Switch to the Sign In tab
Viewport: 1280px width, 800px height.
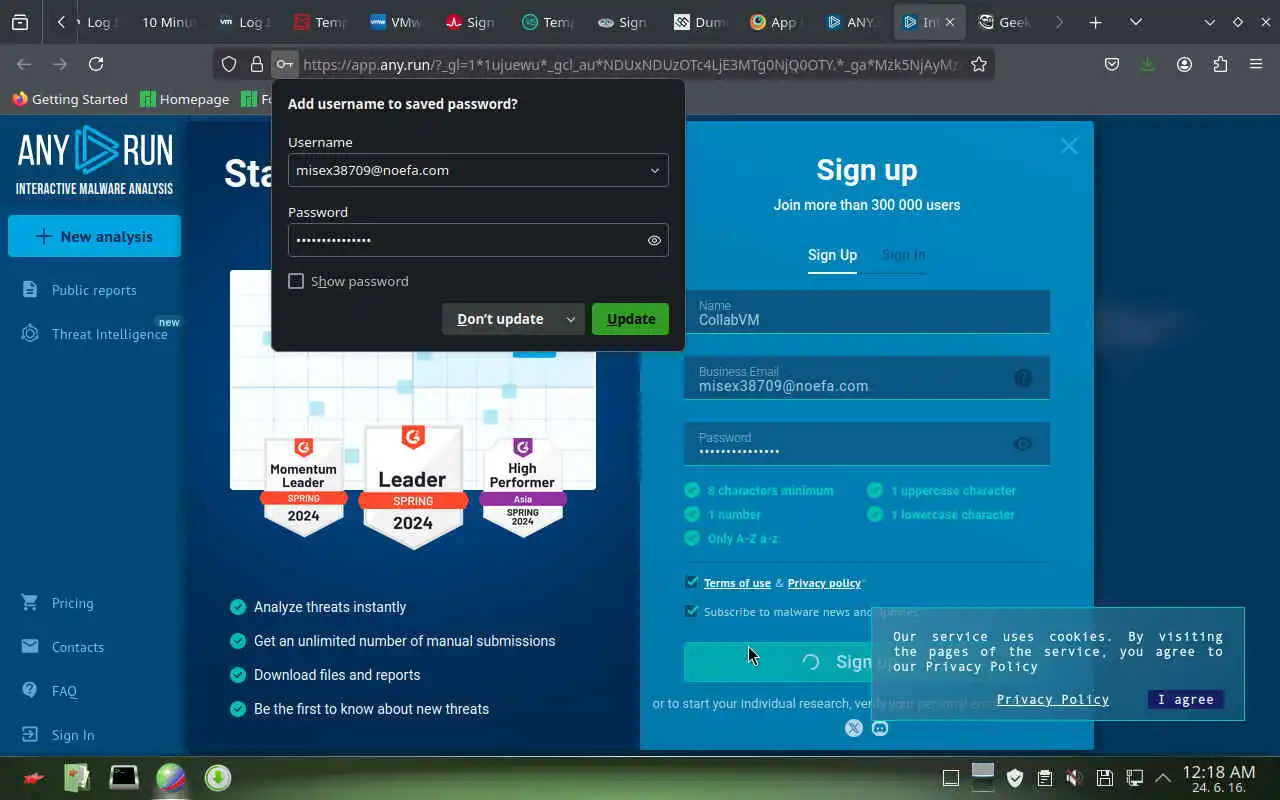pos(903,255)
